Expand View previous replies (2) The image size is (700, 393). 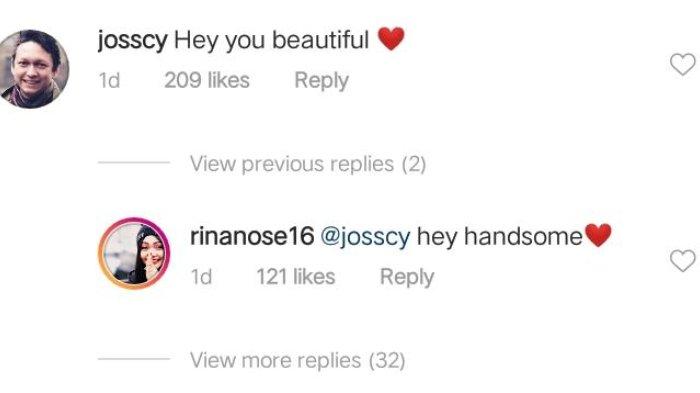click(x=308, y=164)
